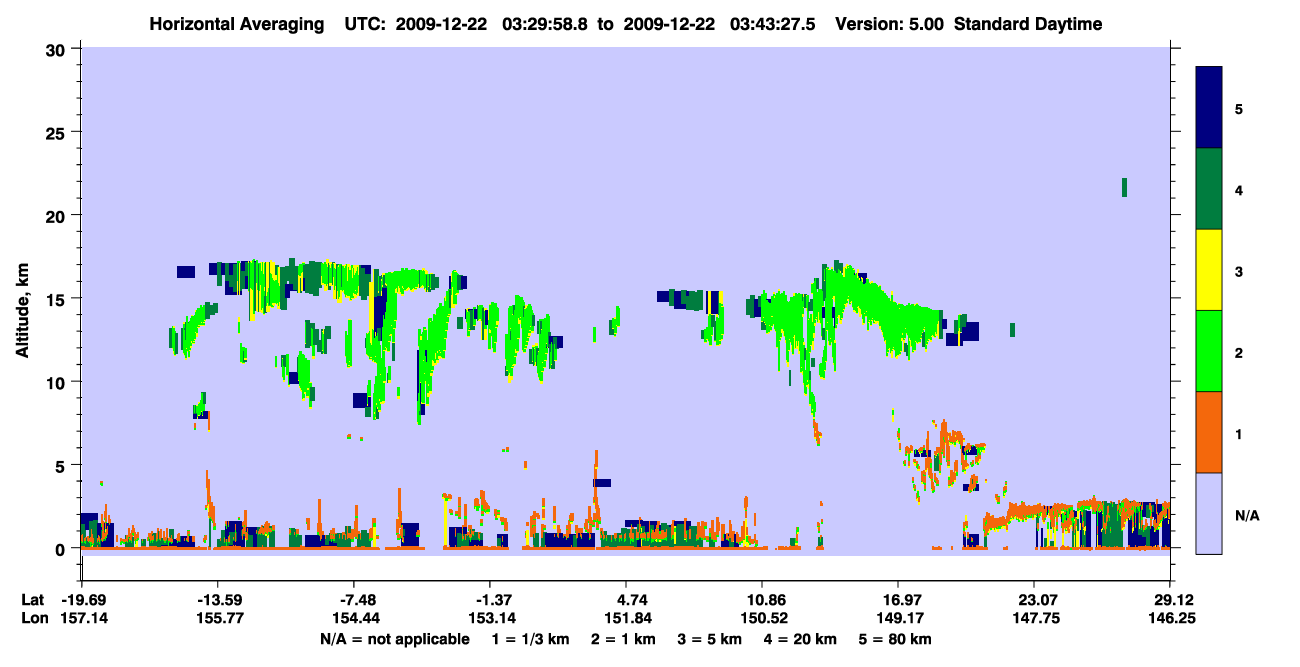
Task: Click the legend entry '3 = 5 km'
Action: pos(711,639)
